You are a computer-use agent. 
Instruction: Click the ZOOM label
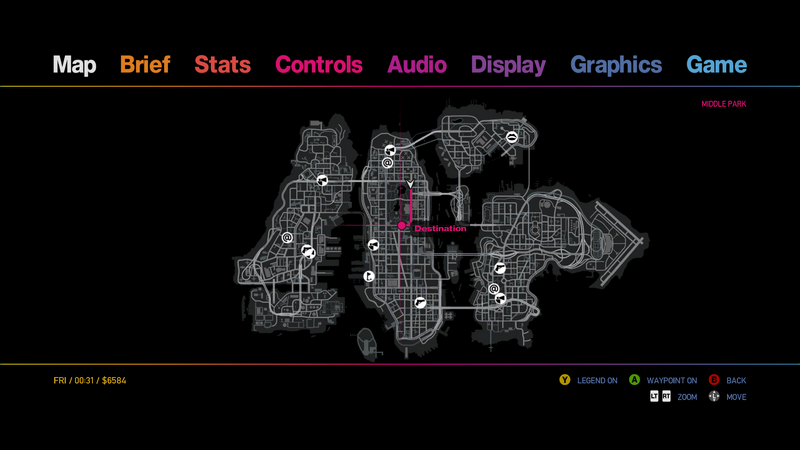tap(687, 397)
